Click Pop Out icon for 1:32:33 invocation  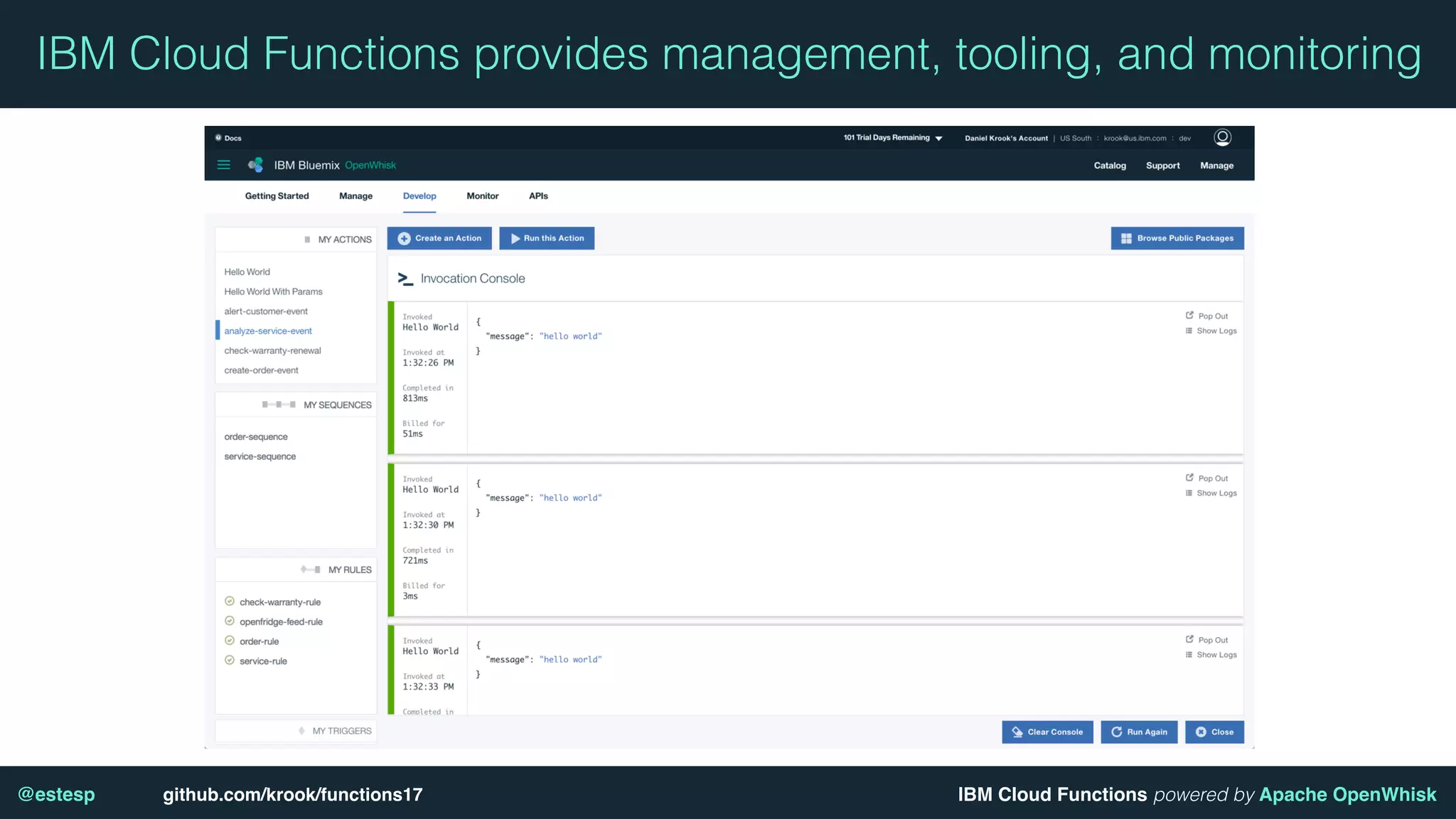pos(1189,639)
